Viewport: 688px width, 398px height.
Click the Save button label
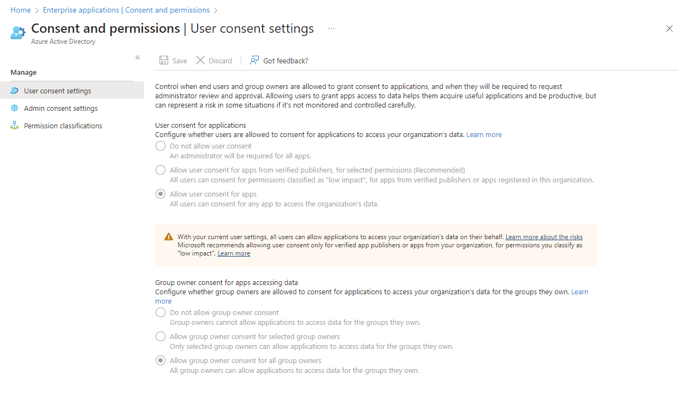pos(179,61)
